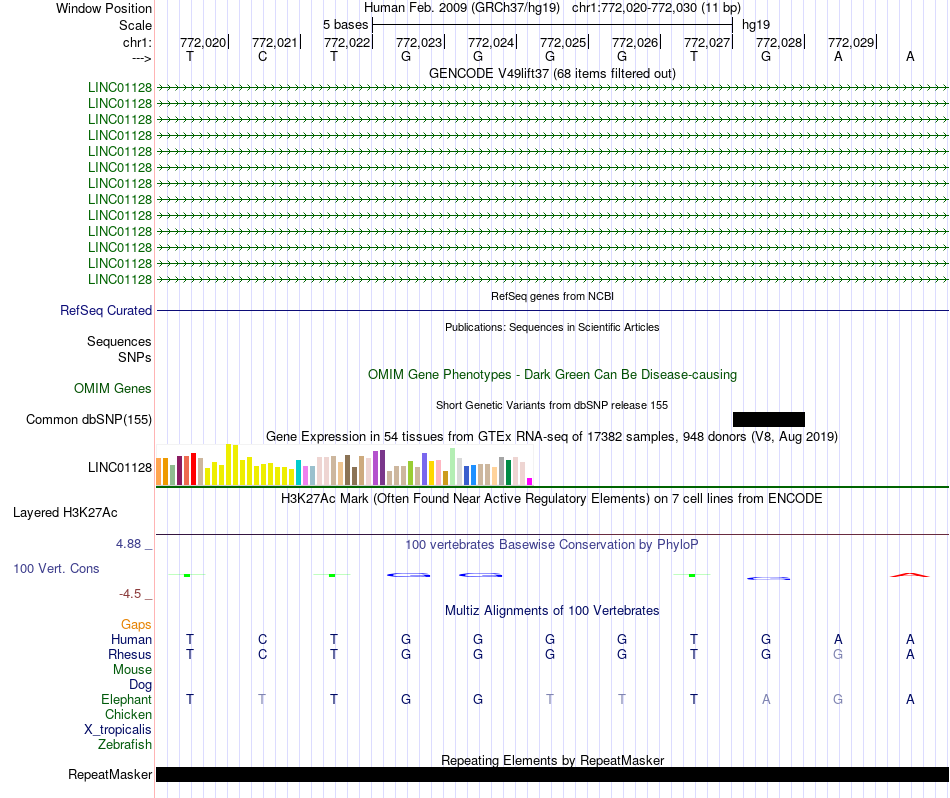Open the H3K27Ac Mark track title
This screenshot has height=798, width=950.
pos(552,499)
